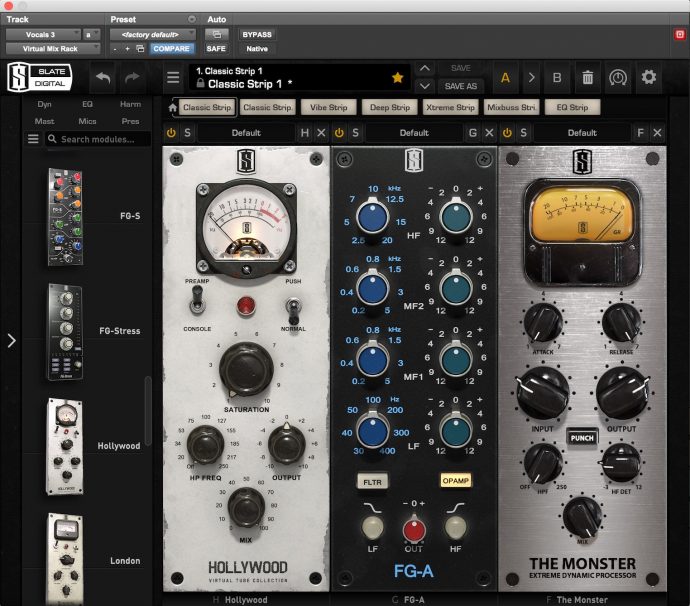The image size is (690, 606).
Task: Open settings gear icon
Action: [649, 77]
